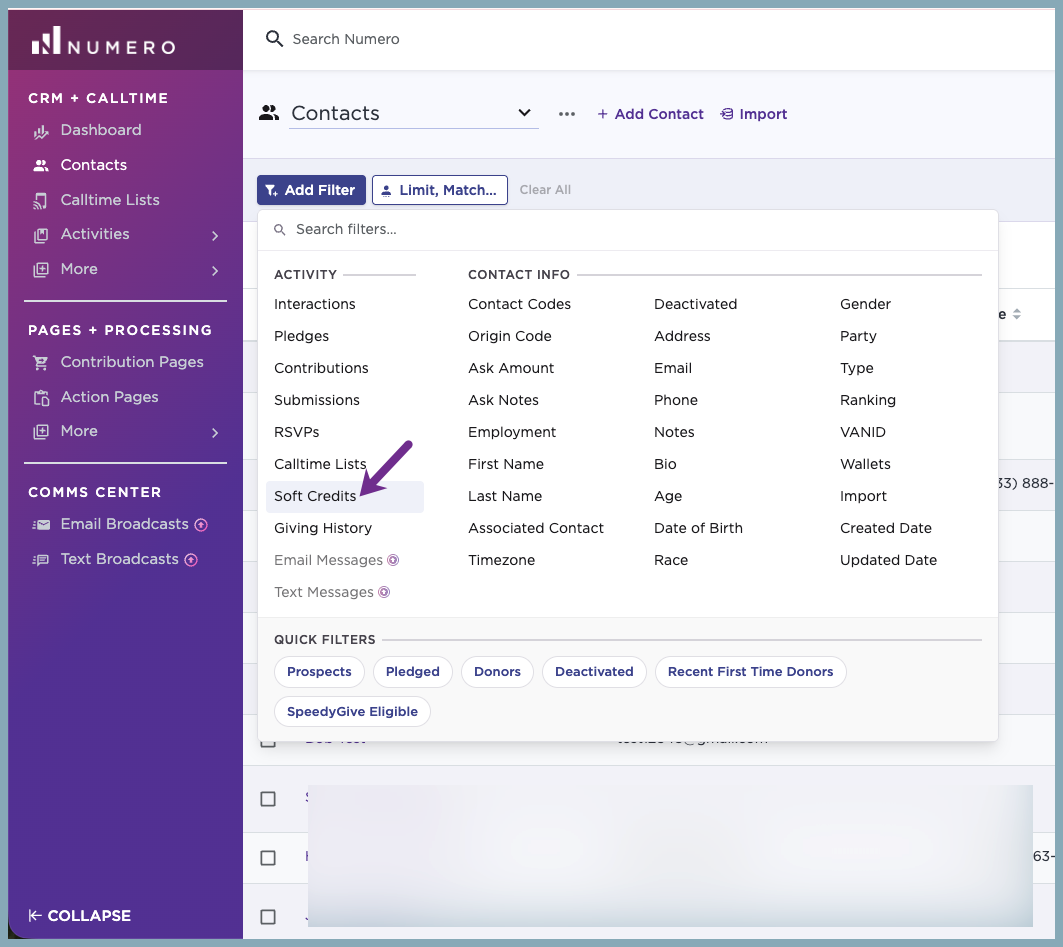The height and width of the screenshot is (947, 1063).
Task: Select the VANID filter
Action: point(863,432)
